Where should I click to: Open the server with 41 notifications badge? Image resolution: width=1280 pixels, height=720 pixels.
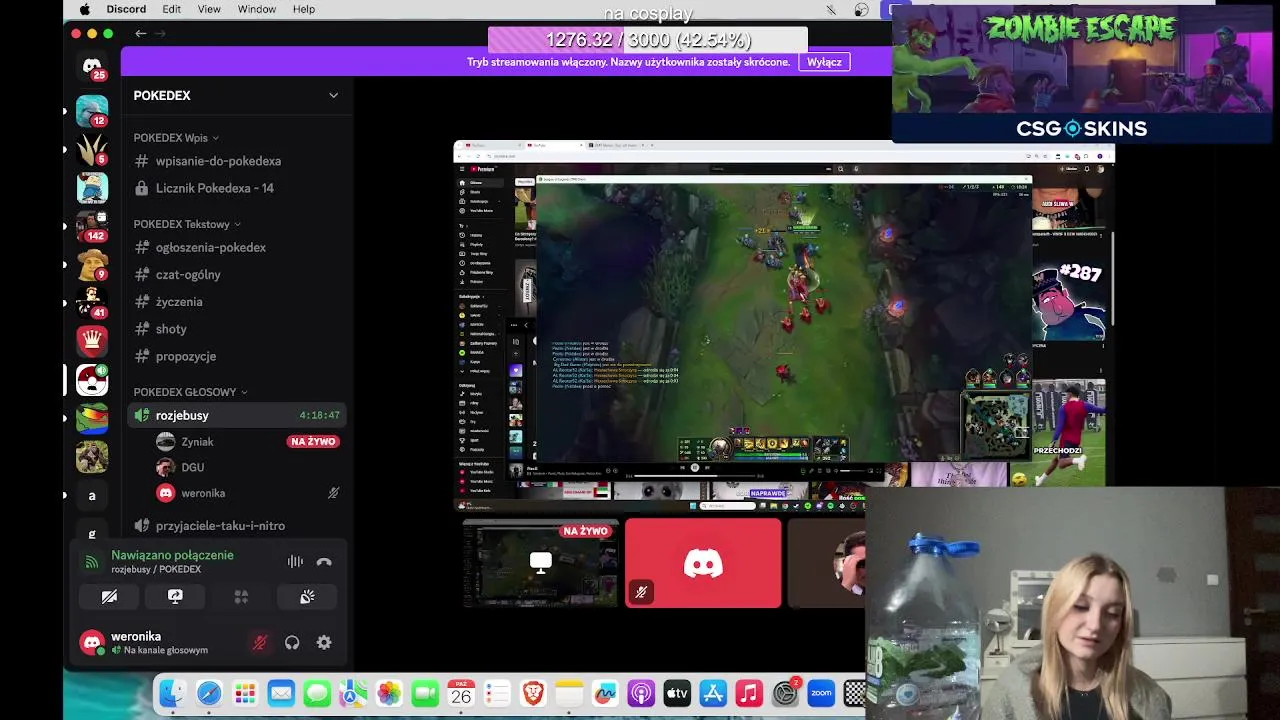coord(92,302)
